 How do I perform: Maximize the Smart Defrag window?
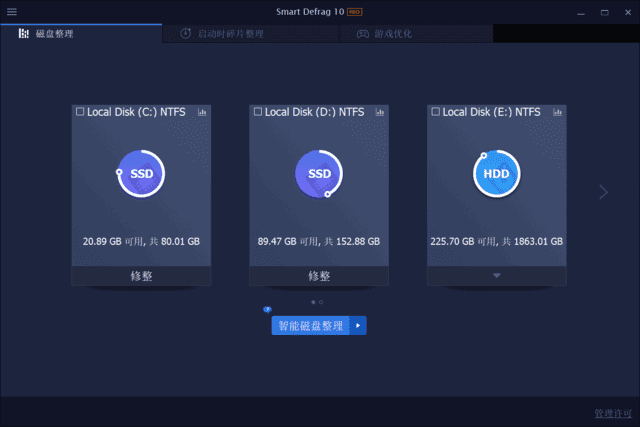coord(604,13)
